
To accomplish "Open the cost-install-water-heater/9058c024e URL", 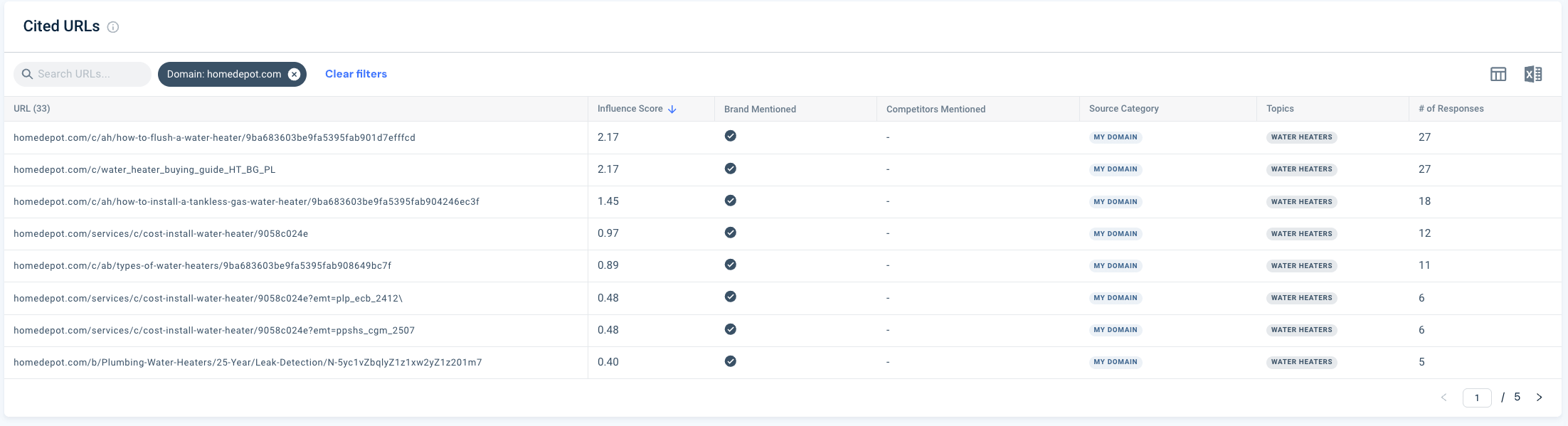I will coord(161,234).
